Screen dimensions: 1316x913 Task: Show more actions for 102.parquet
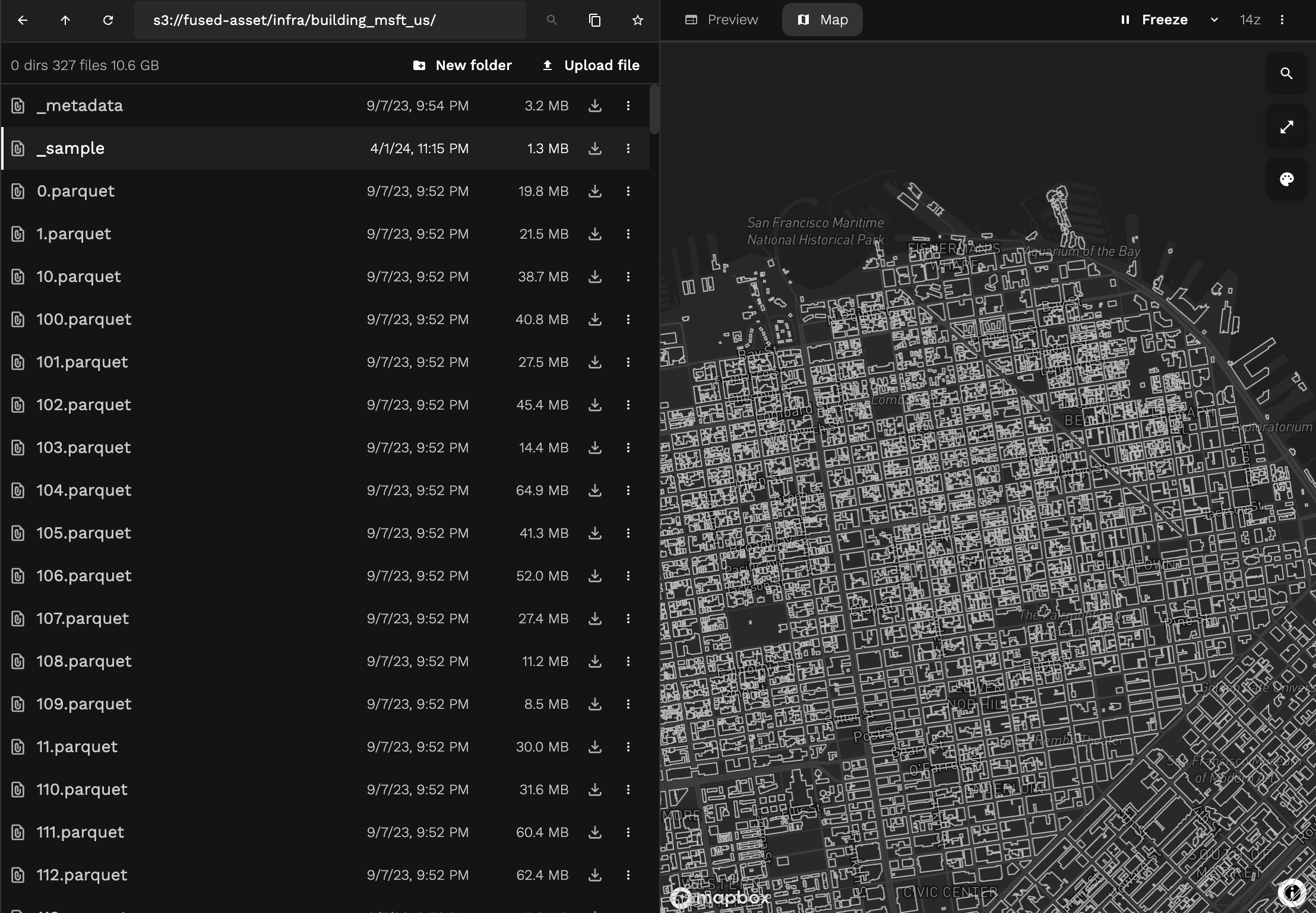628,405
